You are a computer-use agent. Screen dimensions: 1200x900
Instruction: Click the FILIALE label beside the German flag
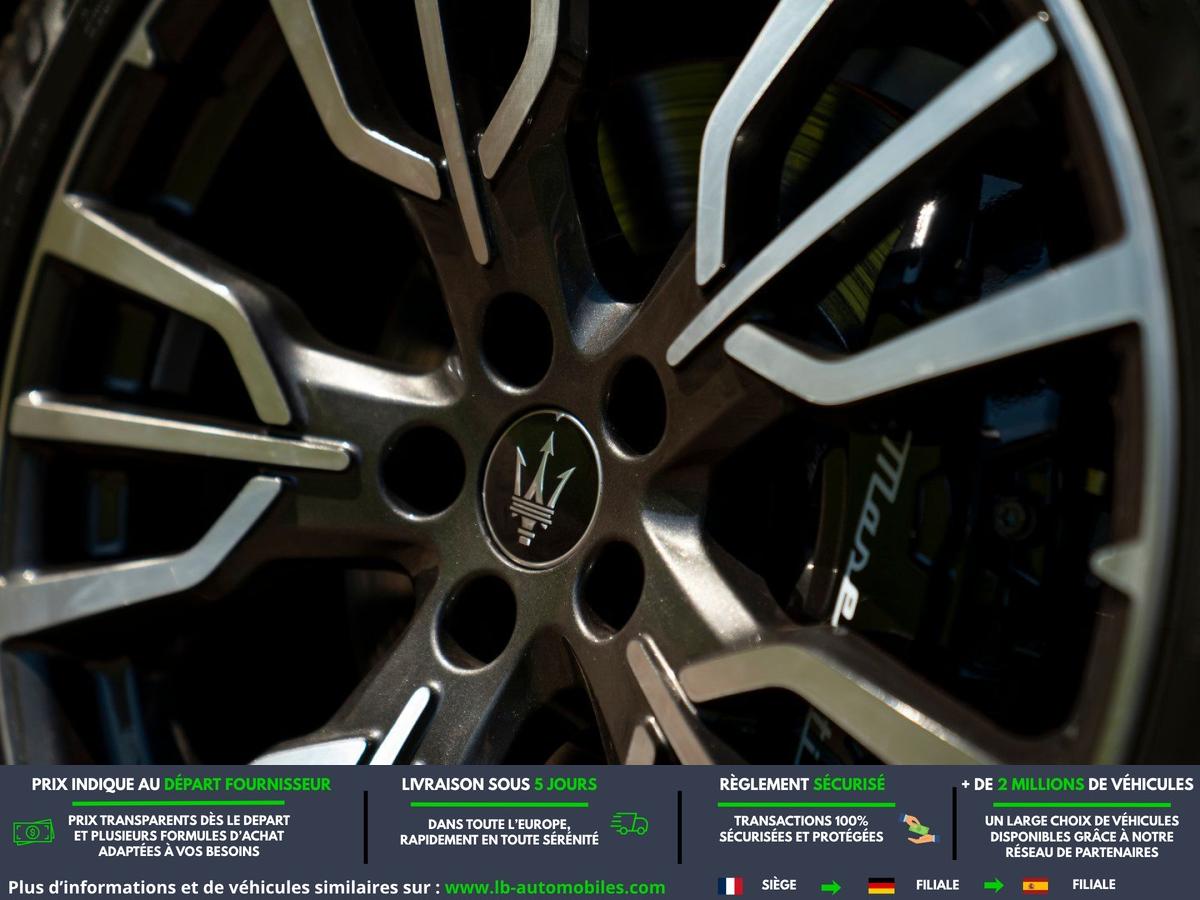937,885
